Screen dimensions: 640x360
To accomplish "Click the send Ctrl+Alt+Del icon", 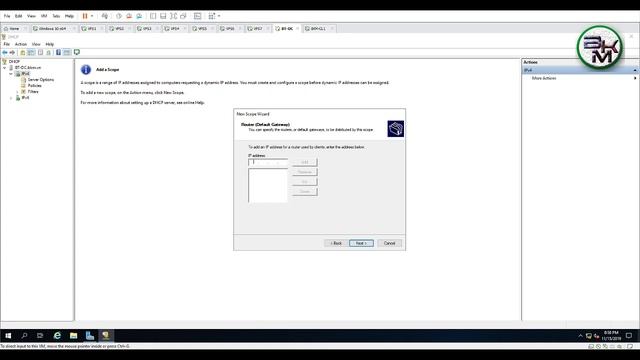I will tap(105, 16).
